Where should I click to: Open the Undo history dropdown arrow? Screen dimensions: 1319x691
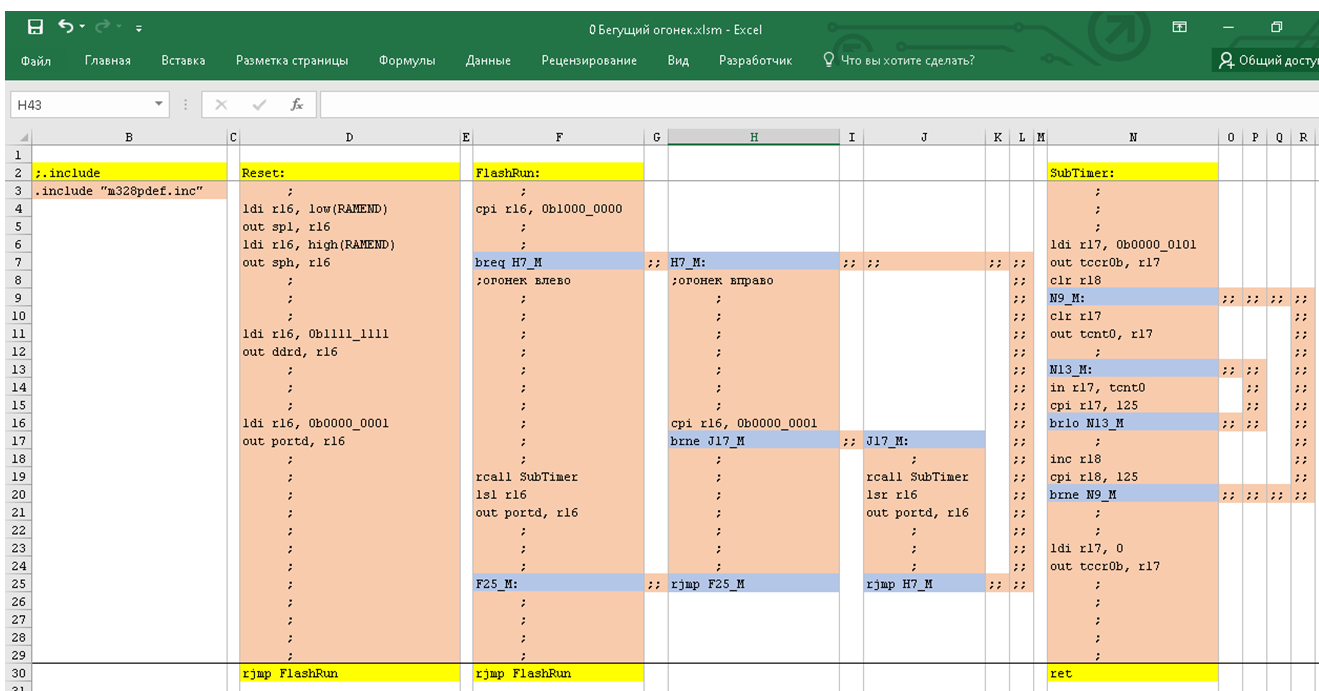[82, 28]
